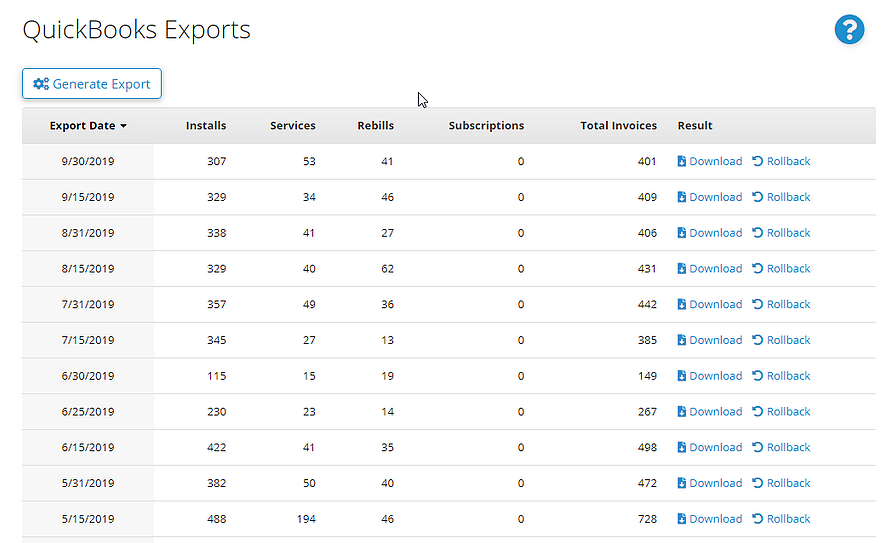This screenshot has height=543, width=887.
Task: Download the 8/15/2019 export file
Action: coord(710,269)
